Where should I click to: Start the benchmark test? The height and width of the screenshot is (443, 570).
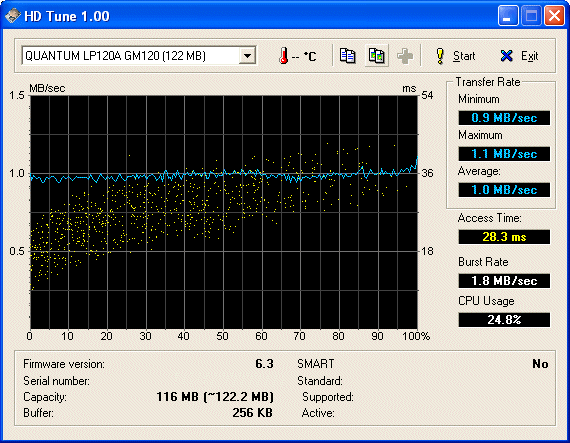(x=455, y=56)
